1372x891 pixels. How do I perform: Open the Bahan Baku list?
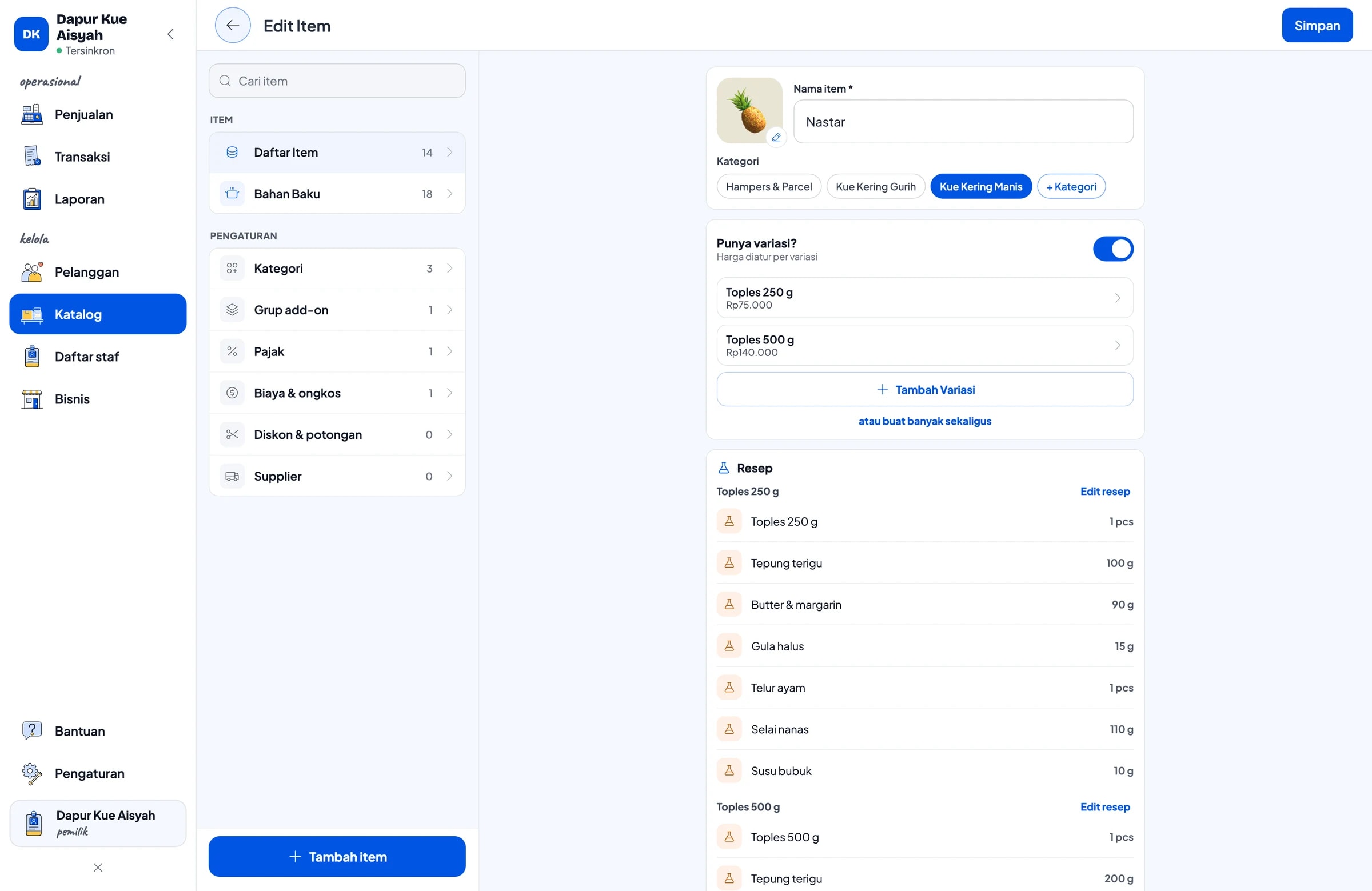(x=337, y=194)
